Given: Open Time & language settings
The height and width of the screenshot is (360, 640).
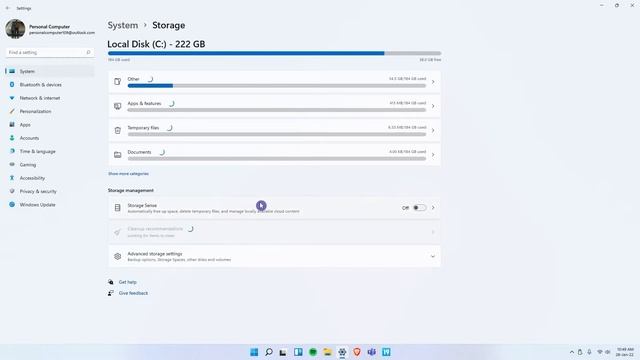Looking at the screenshot, I should [49, 151].
